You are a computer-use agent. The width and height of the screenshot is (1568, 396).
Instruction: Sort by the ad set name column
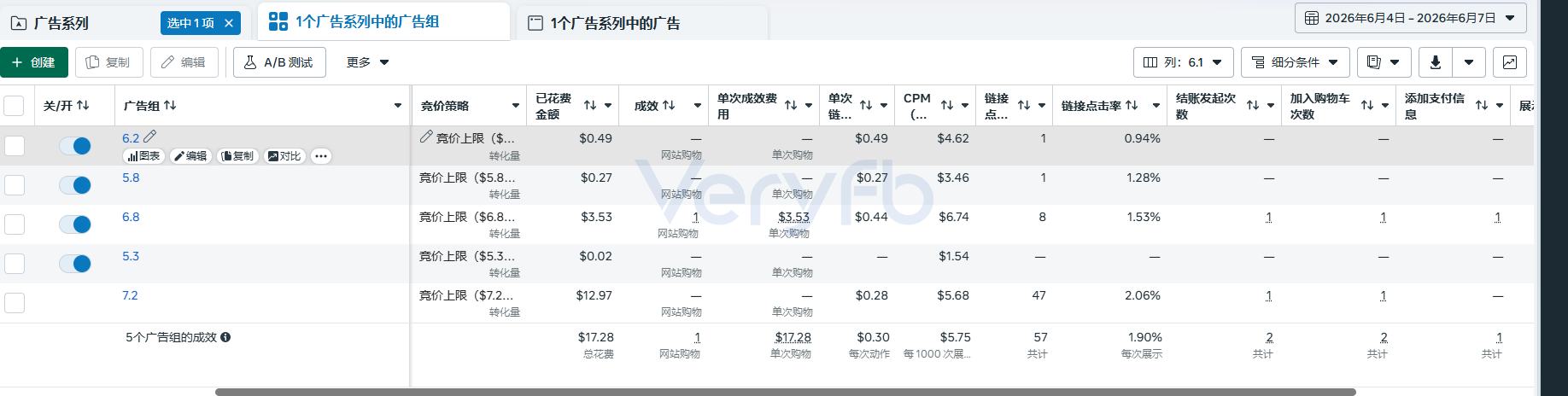tap(170, 105)
